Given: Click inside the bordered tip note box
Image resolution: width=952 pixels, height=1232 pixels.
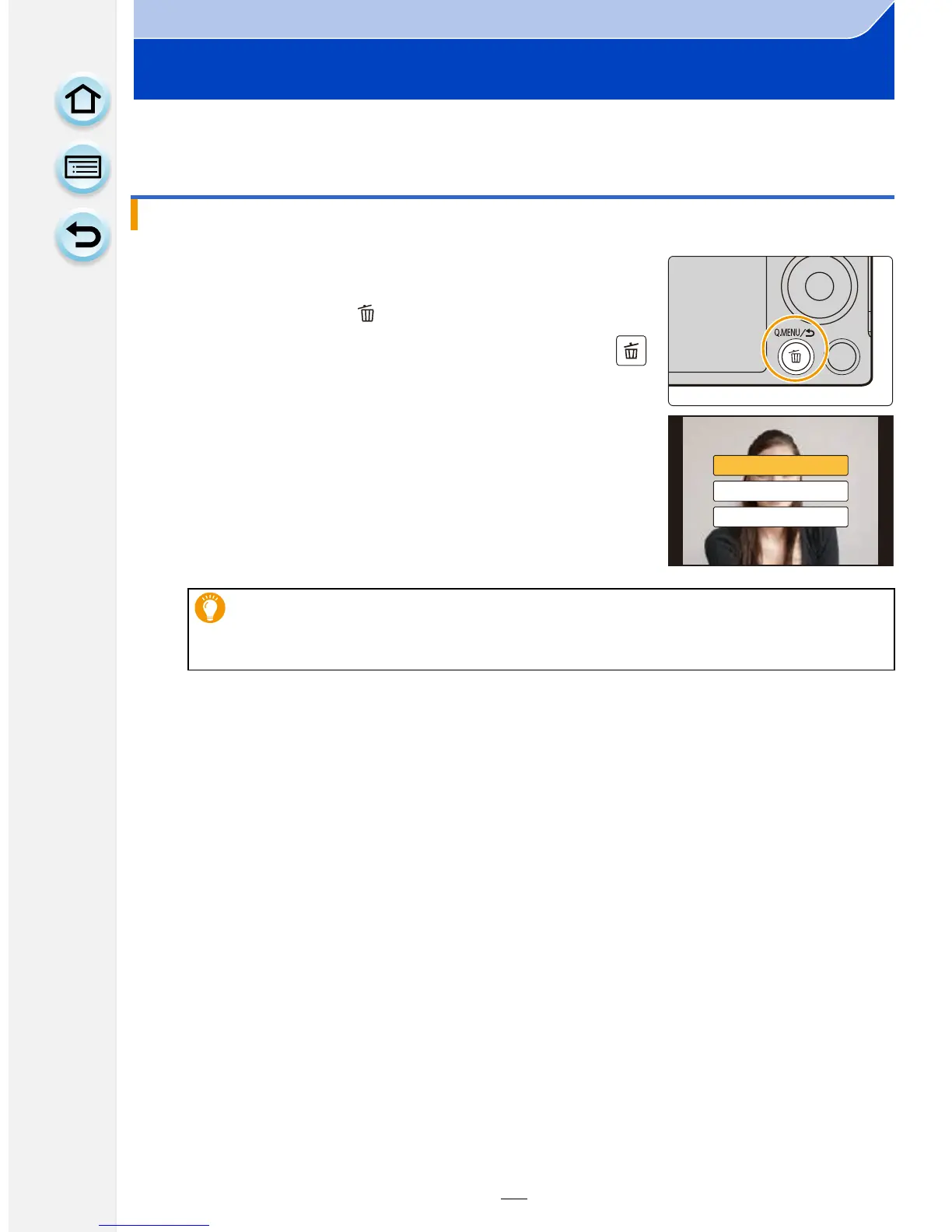Looking at the screenshot, I should point(541,629).
